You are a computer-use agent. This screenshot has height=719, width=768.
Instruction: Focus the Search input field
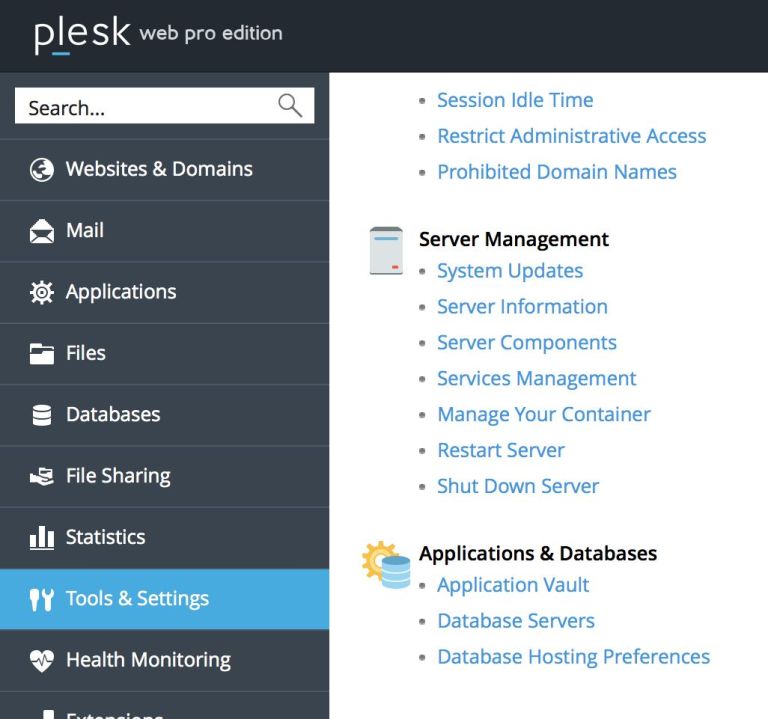[165, 105]
